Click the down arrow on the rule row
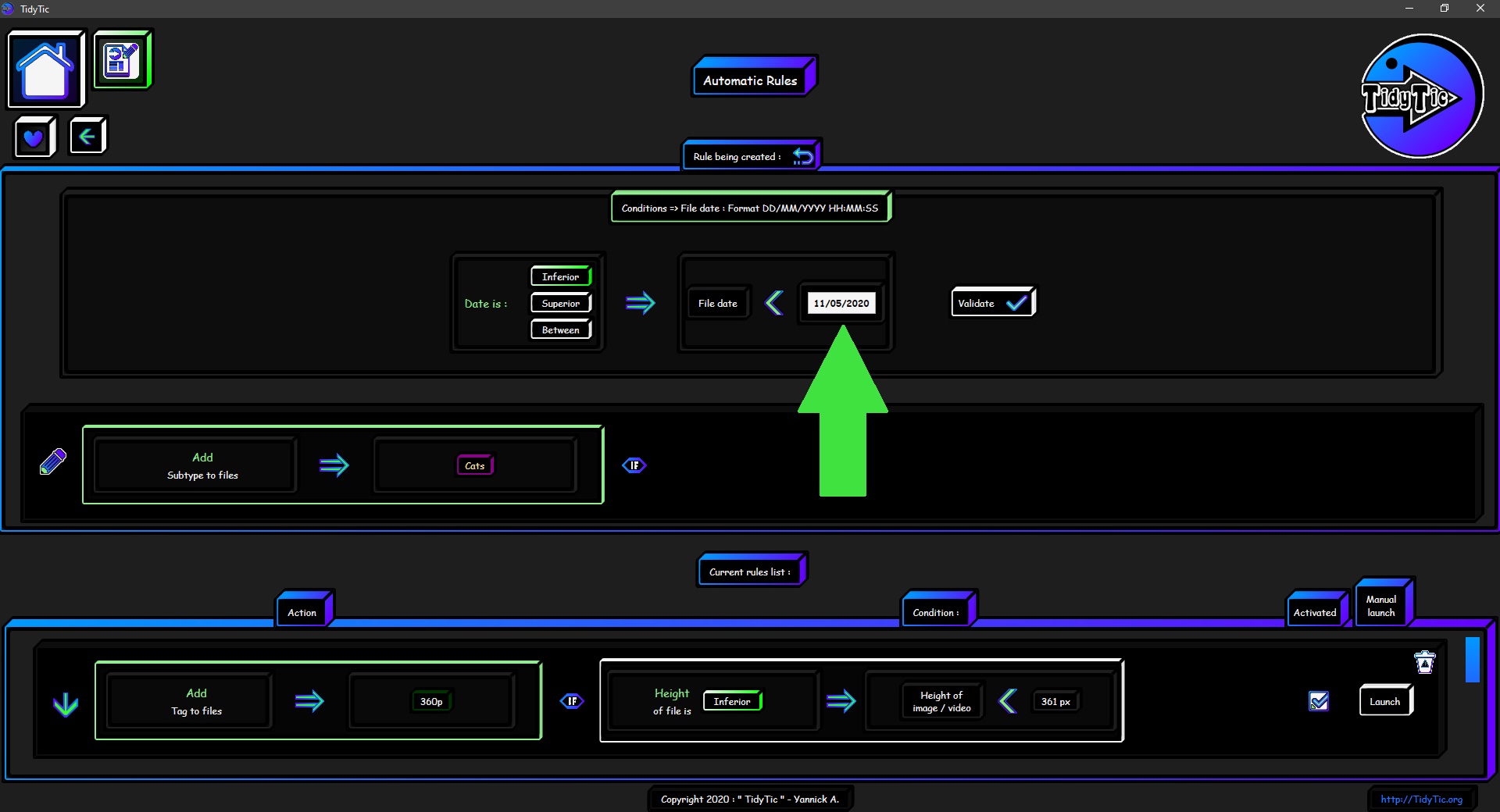Screen dimensions: 1500x812 point(66,704)
